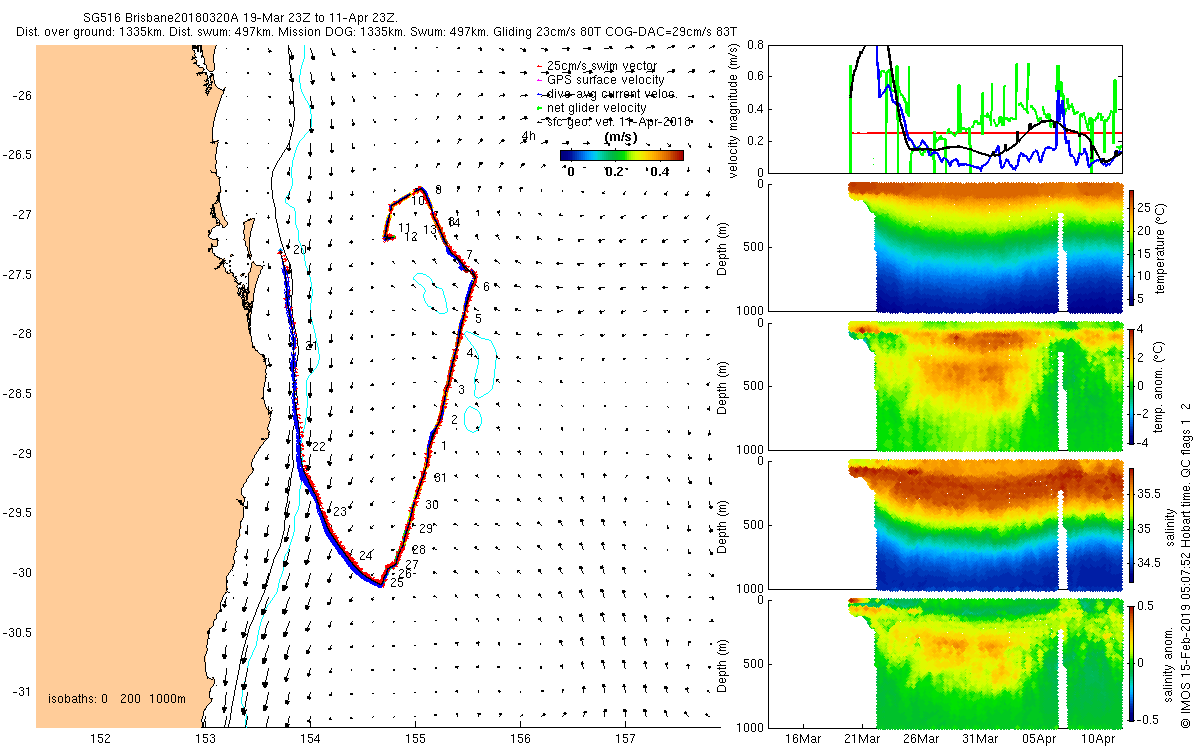Click day number 22 on glider track
The height and width of the screenshot is (750, 1200).
click(319, 446)
